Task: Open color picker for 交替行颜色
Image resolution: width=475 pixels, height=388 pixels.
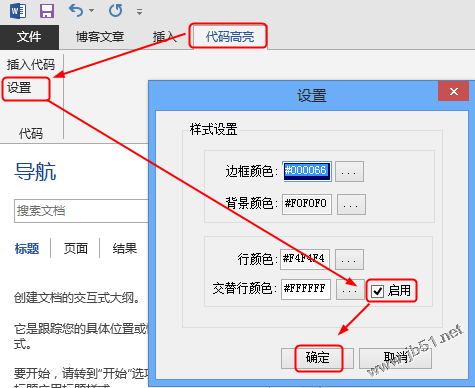Action: (350, 290)
